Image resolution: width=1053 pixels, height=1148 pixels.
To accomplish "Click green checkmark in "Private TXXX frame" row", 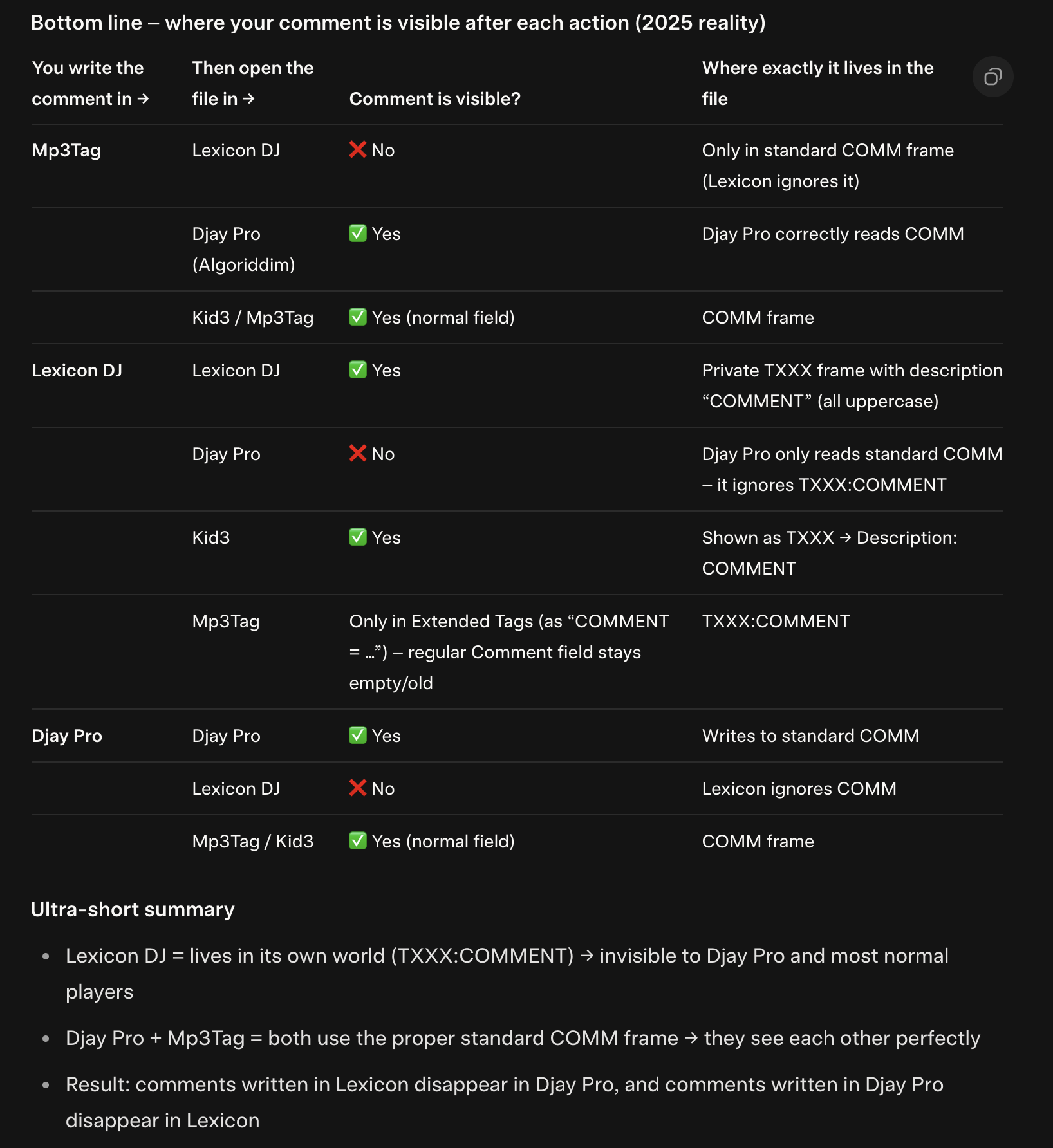I will click(358, 370).
